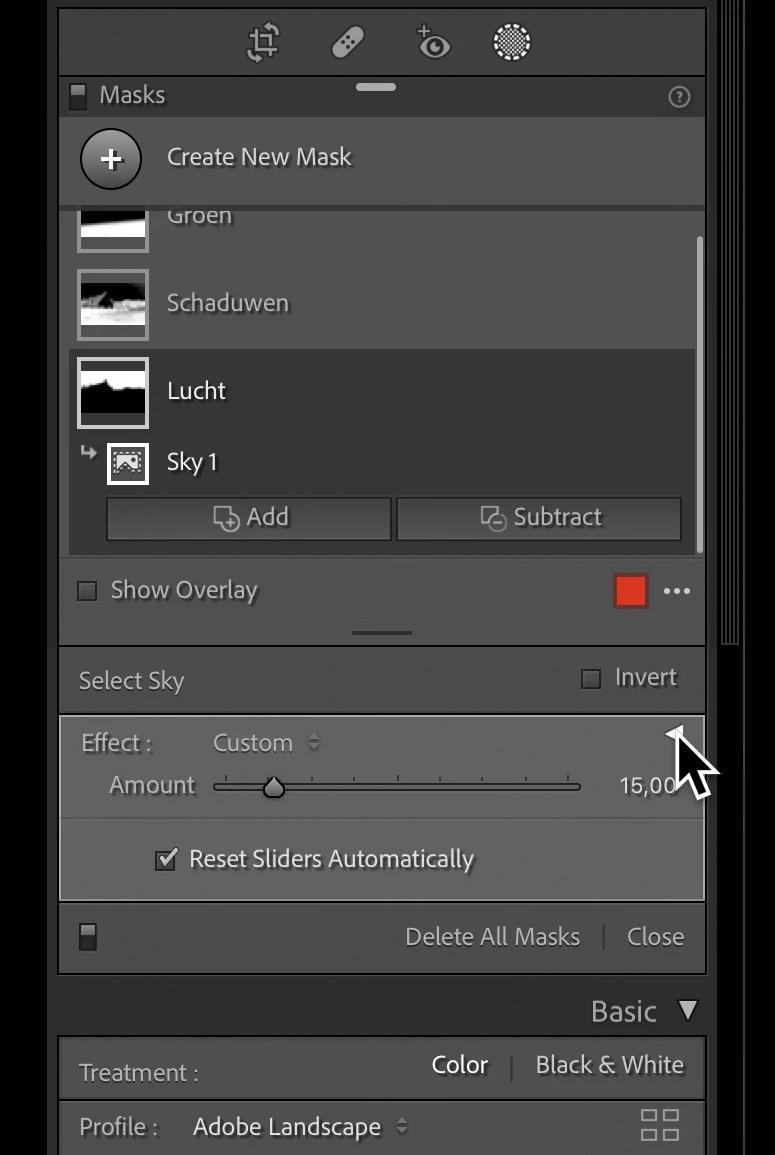Click the red overlay color swatch
775x1155 pixels.
631,591
